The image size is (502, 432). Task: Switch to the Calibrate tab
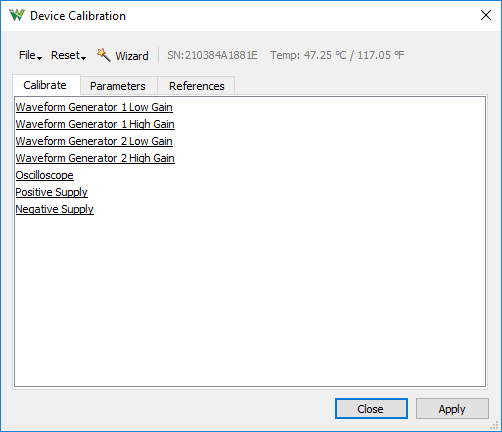click(x=45, y=85)
